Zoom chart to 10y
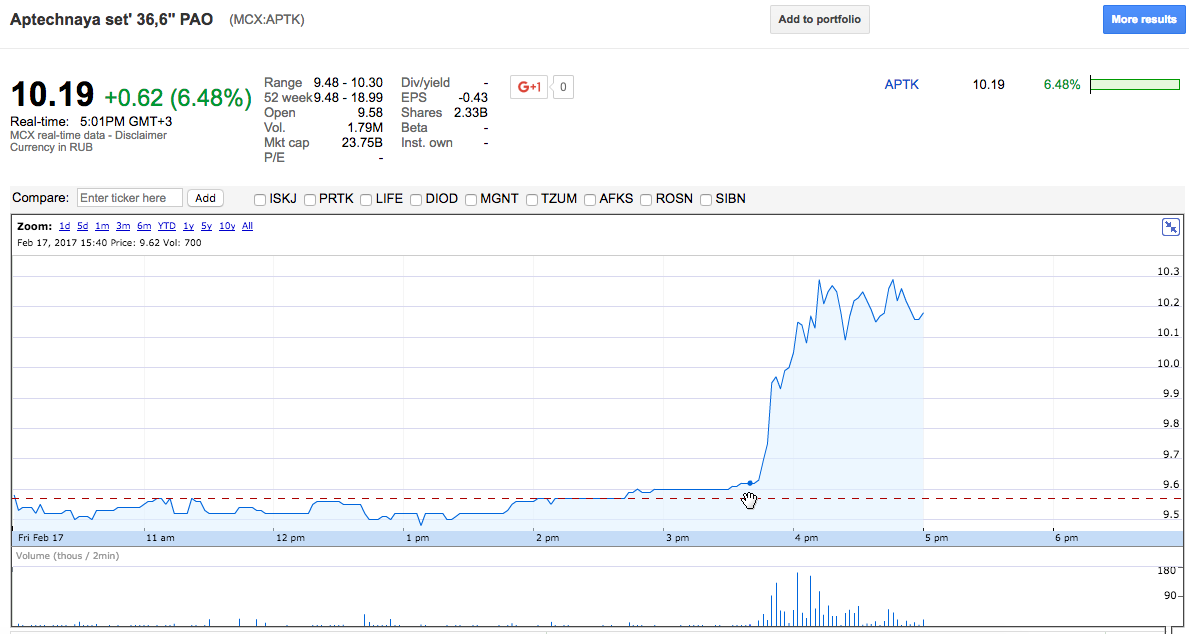 (x=227, y=226)
